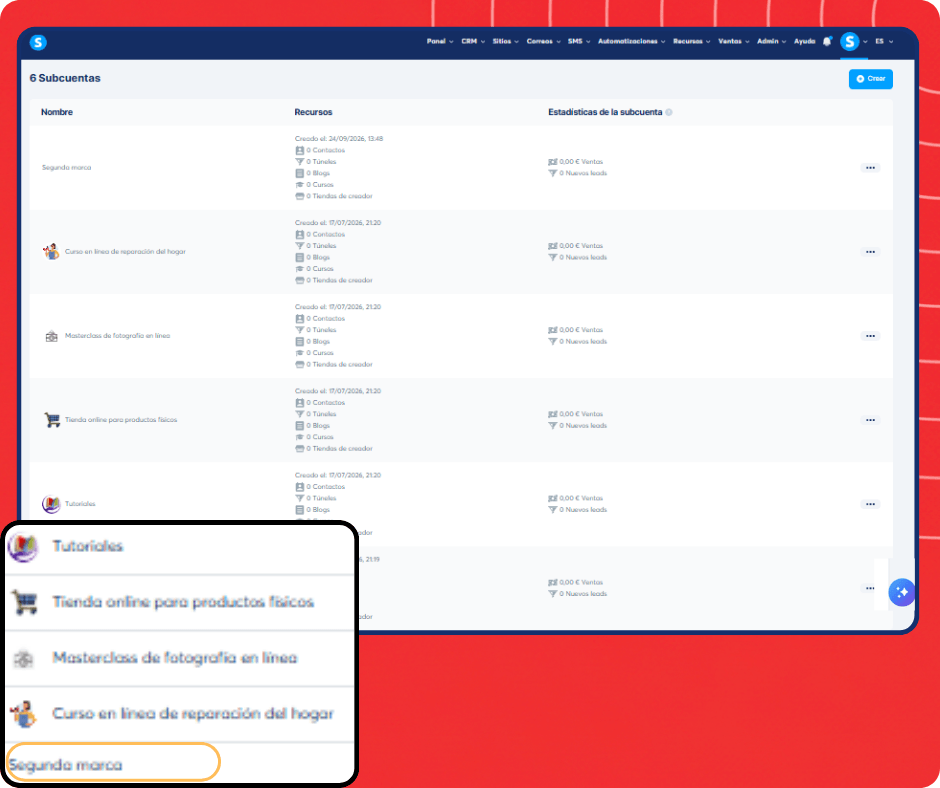Expand the Ventas dropdown in the navbar
Viewport: 940px width, 788px height.
click(x=733, y=41)
